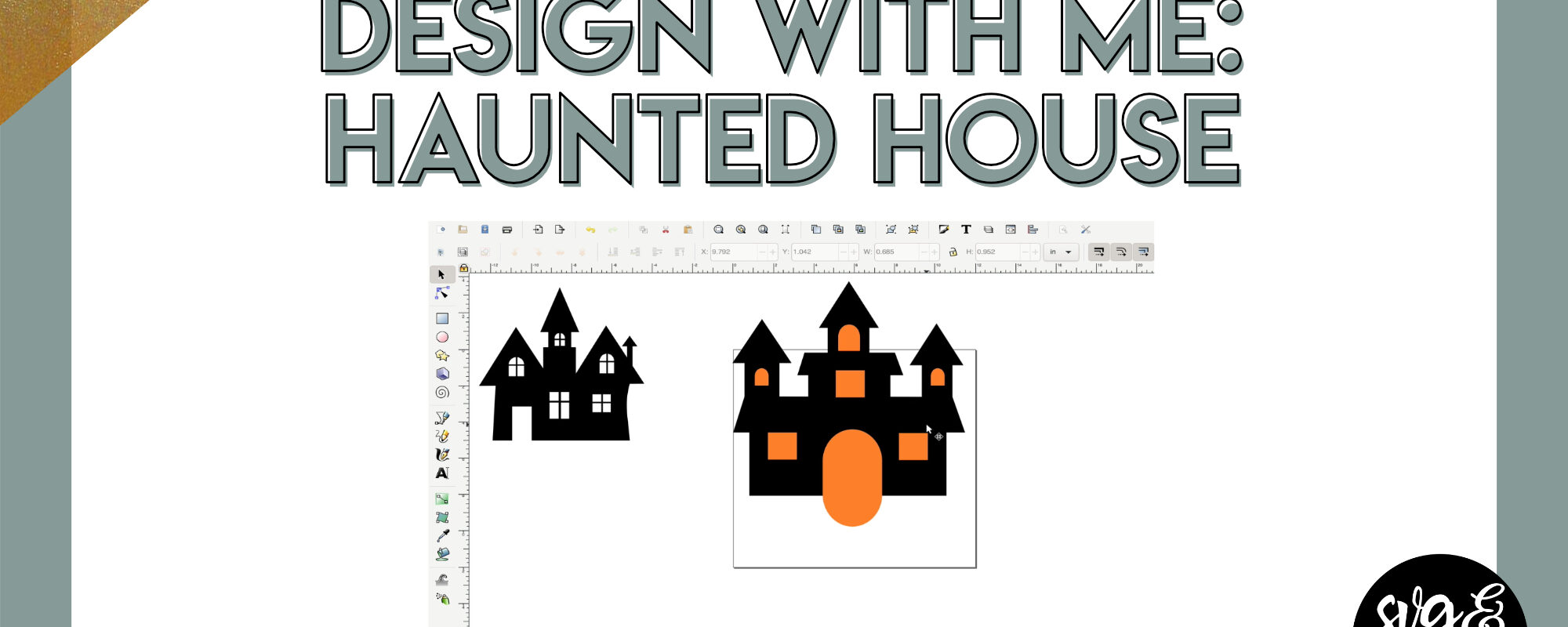
Task: Select the Spiral tool
Action: 442,393
